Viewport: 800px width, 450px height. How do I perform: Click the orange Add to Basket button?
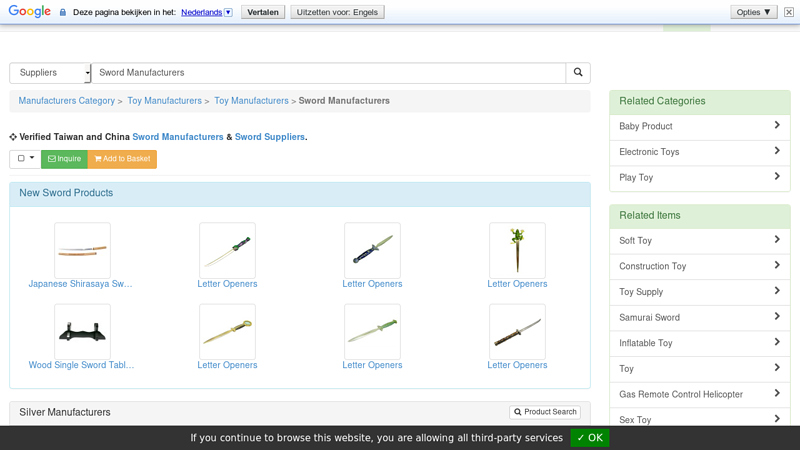122,159
